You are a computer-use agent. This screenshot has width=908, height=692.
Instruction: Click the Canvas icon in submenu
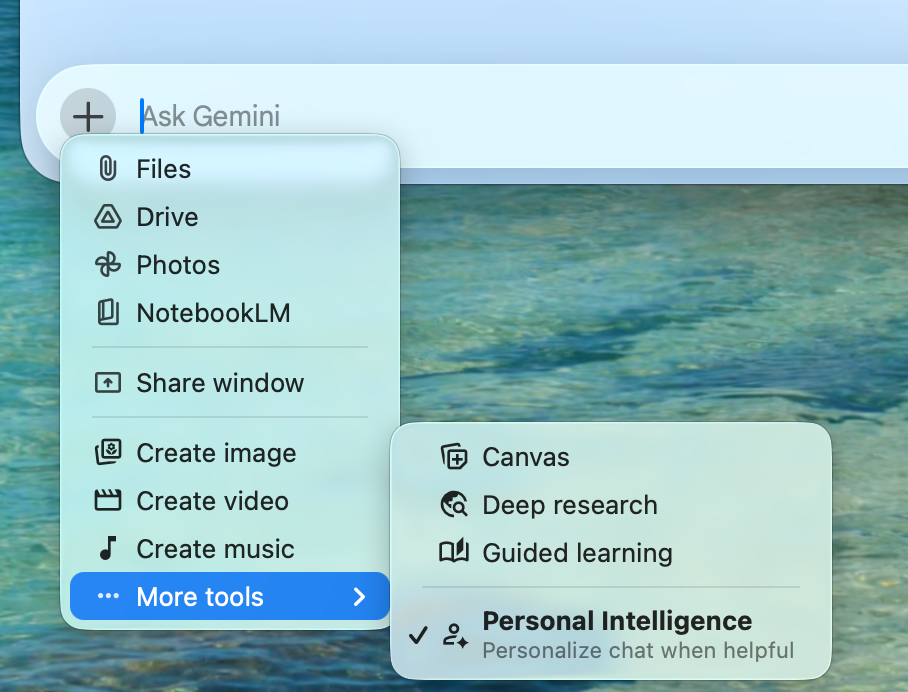click(x=454, y=457)
